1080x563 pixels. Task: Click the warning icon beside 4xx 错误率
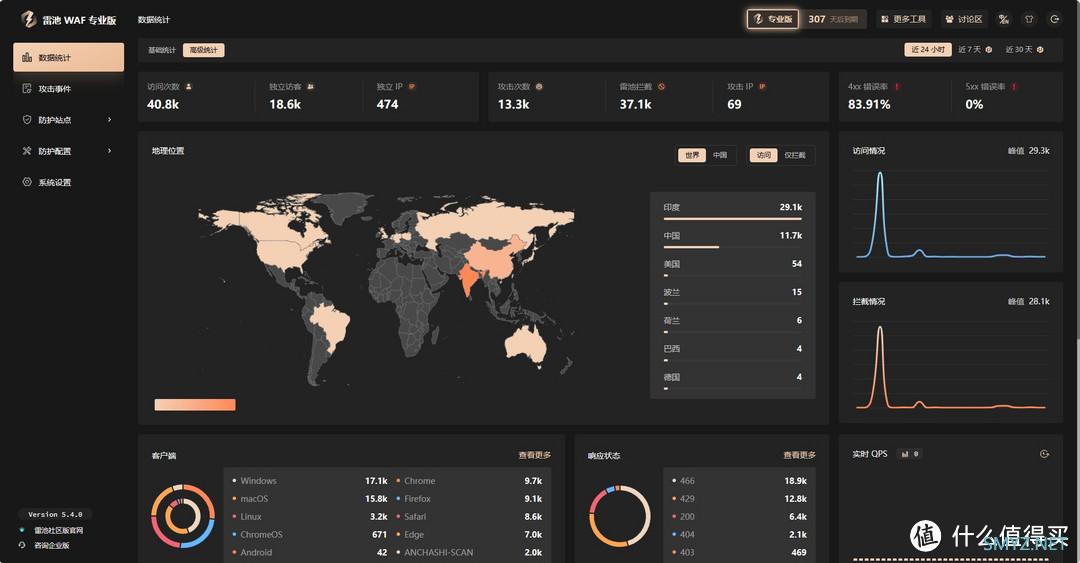click(897, 87)
